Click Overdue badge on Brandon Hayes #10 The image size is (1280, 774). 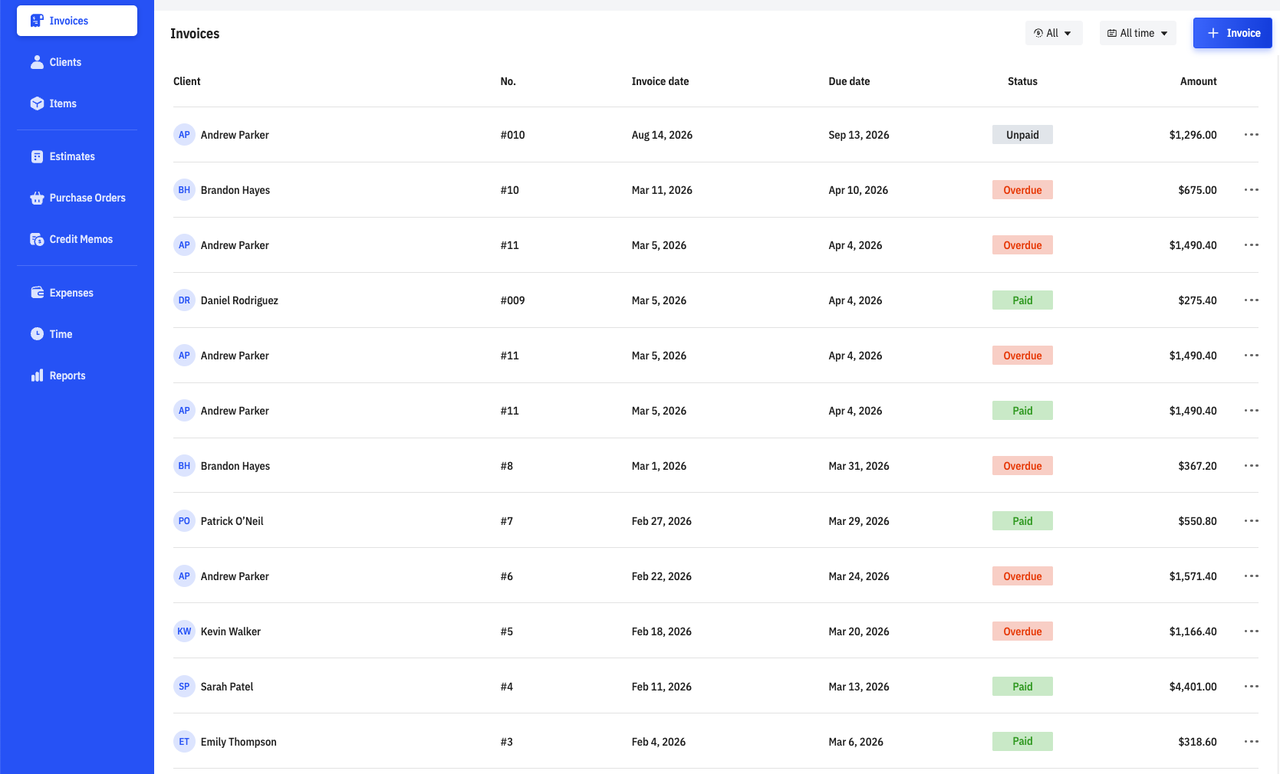pyautogui.click(x=1022, y=190)
